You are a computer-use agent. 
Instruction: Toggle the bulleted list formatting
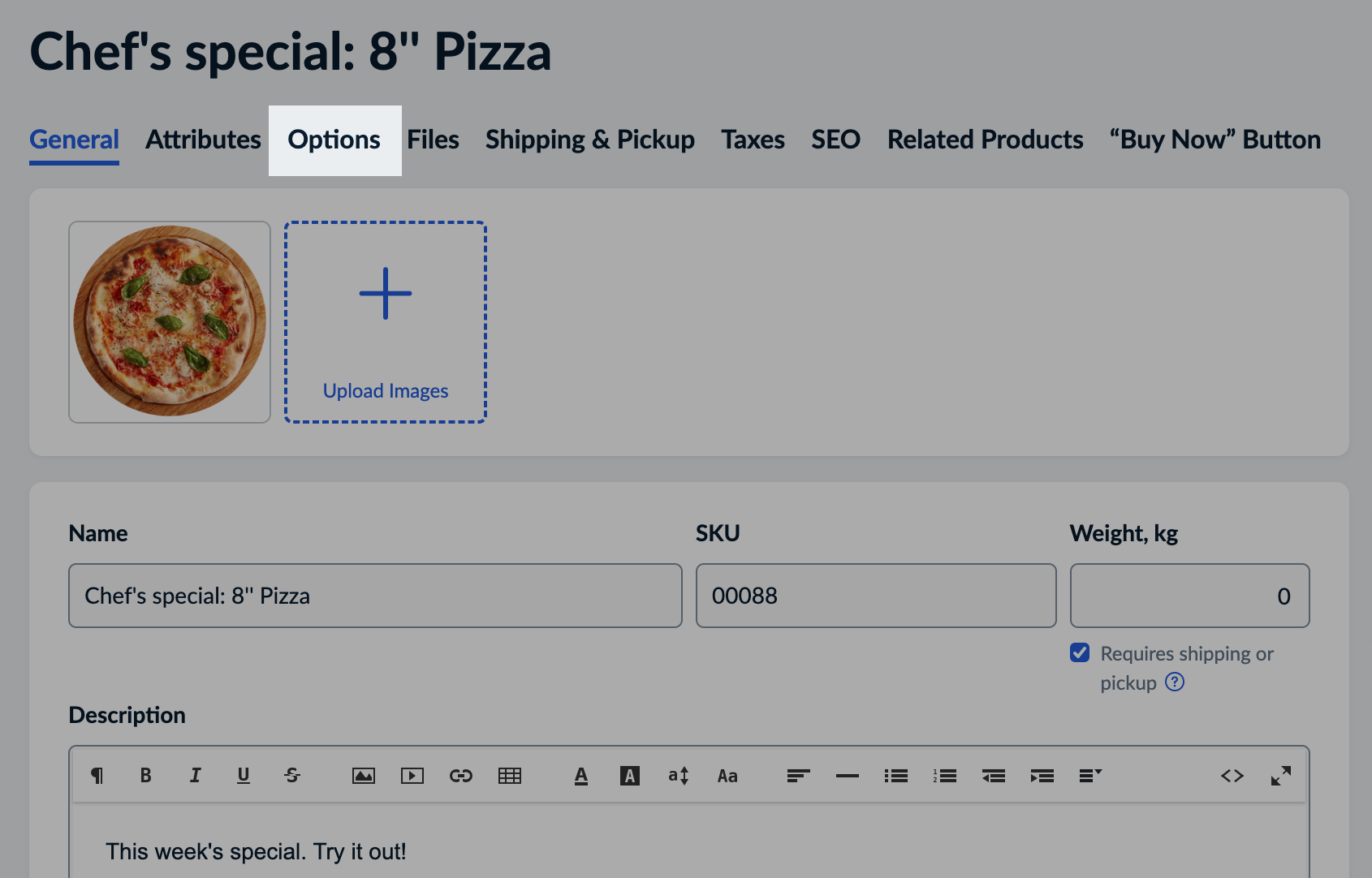[x=896, y=775]
